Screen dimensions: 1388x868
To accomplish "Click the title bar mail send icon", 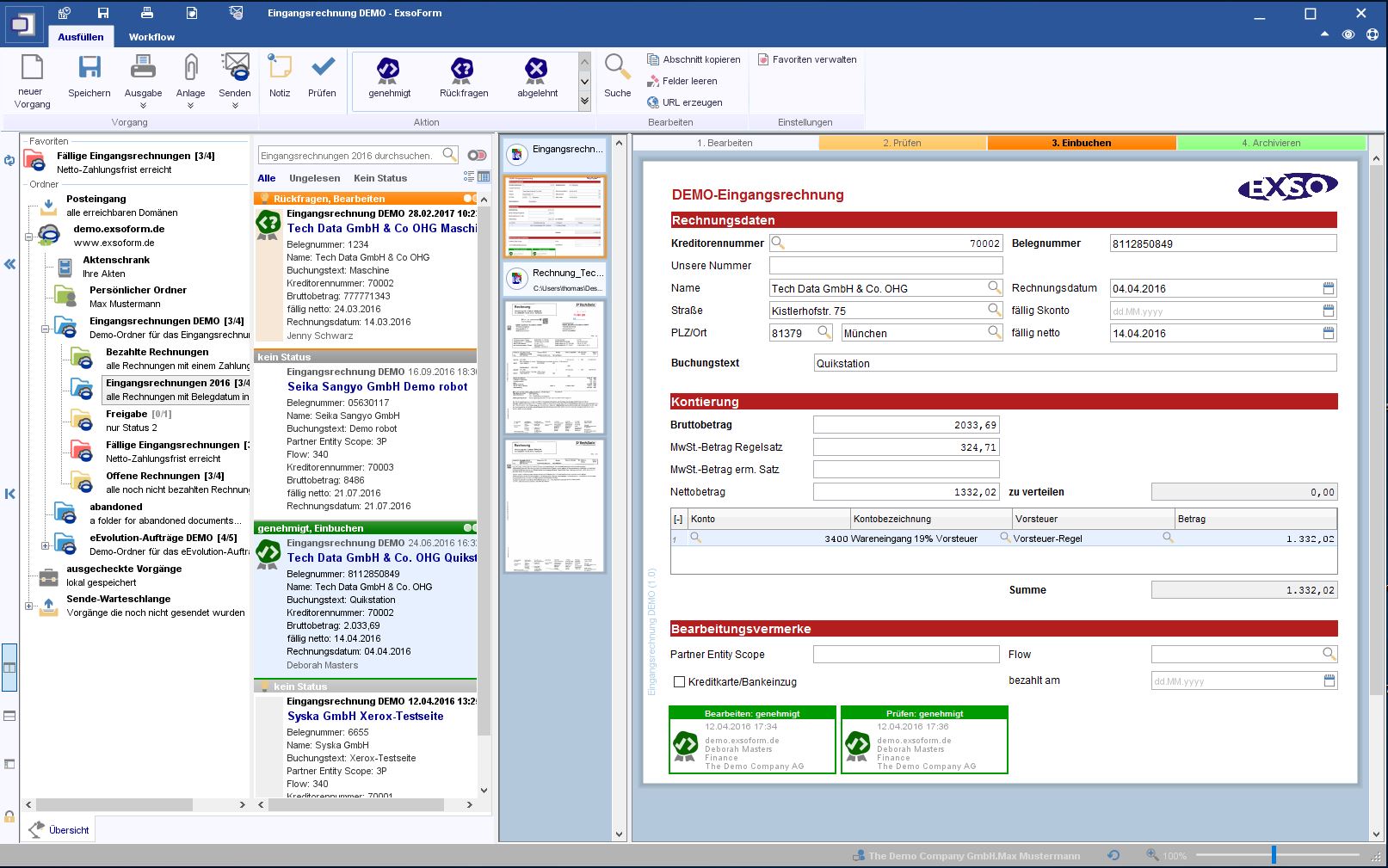I will click(x=237, y=13).
